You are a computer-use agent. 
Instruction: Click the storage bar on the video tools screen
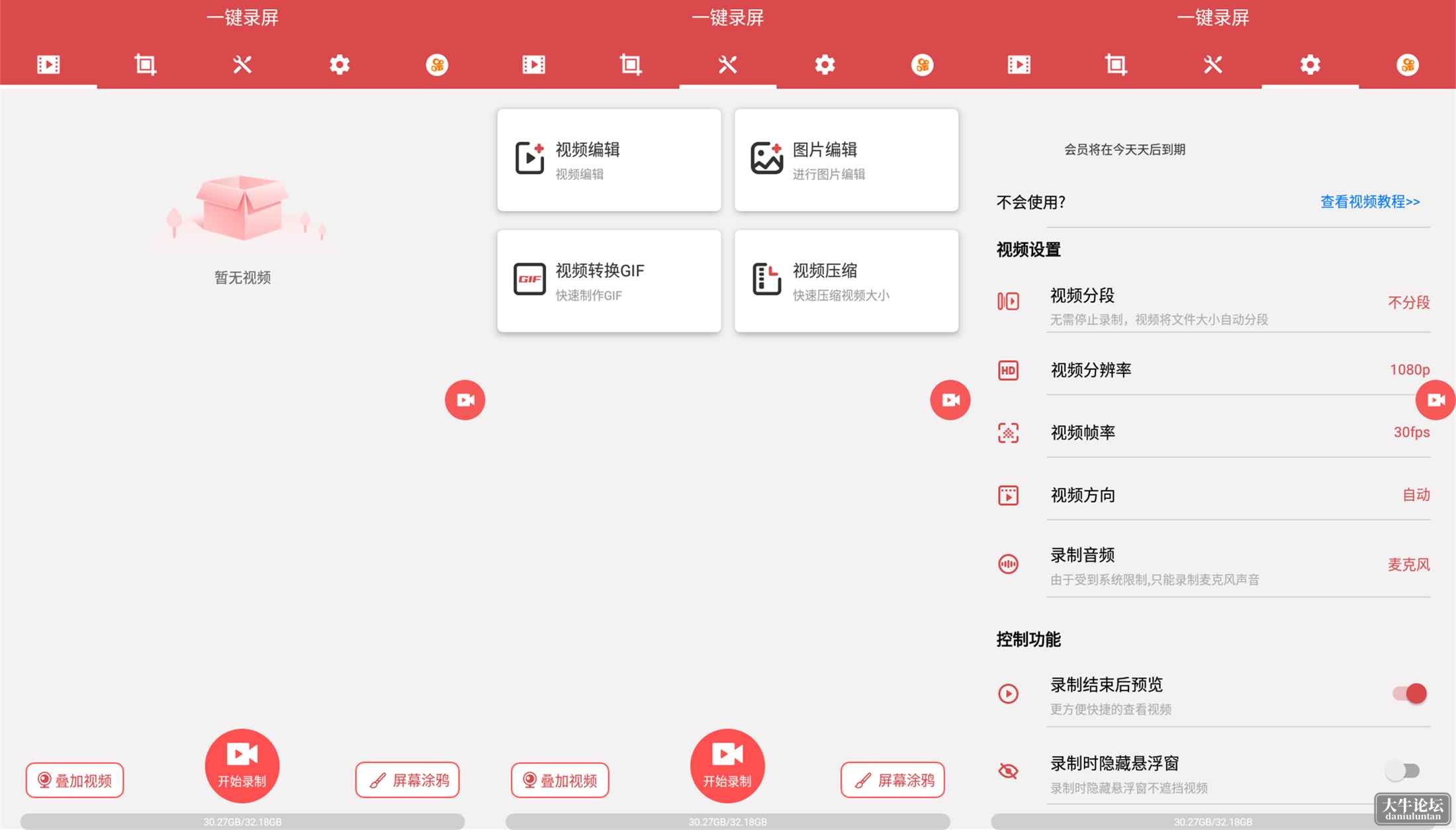(x=727, y=821)
